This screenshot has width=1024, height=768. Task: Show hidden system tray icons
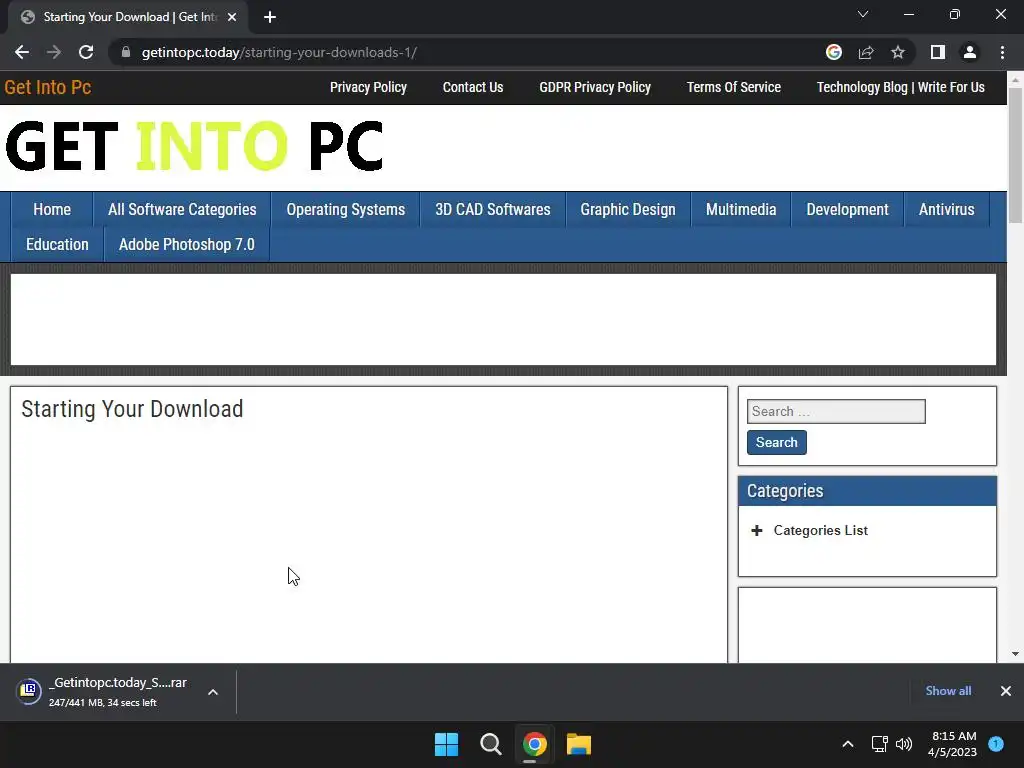(848, 744)
